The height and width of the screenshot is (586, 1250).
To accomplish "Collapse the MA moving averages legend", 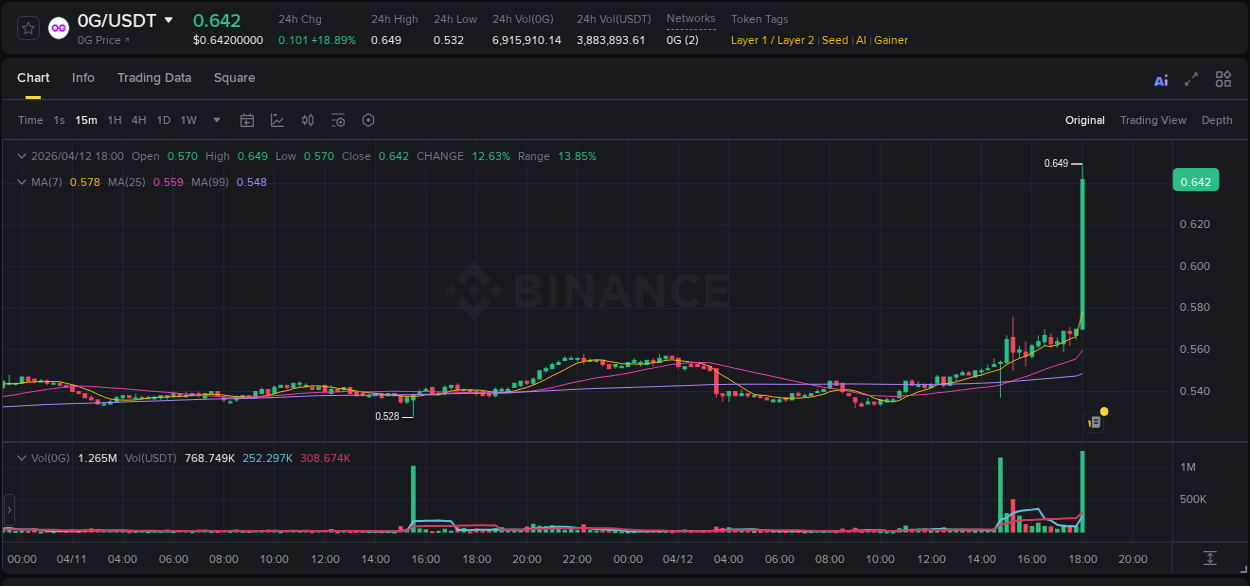I will pos(21,182).
